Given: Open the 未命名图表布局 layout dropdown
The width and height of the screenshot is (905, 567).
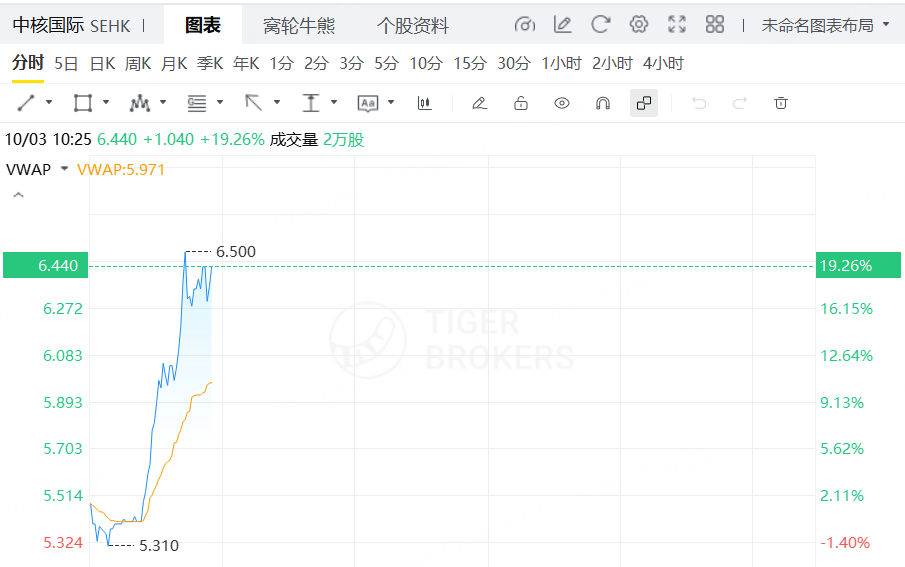Looking at the screenshot, I should pyautogui.click(x=825, y=25).
